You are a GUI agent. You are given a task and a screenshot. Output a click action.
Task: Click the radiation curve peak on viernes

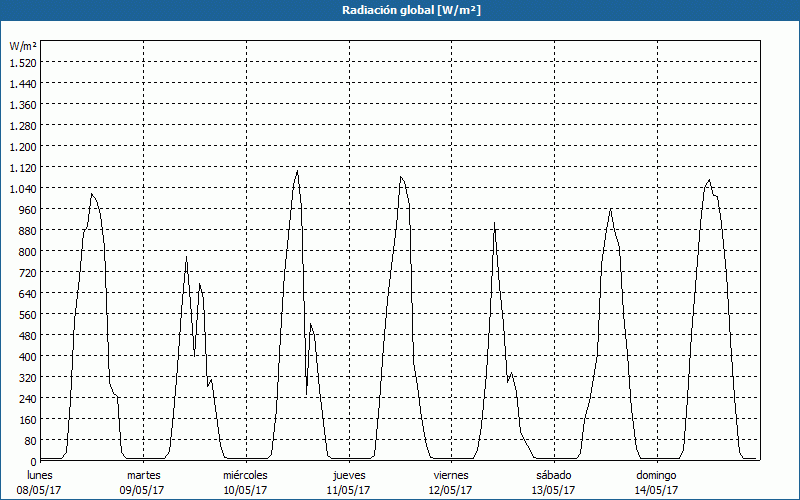pos(494,224)
